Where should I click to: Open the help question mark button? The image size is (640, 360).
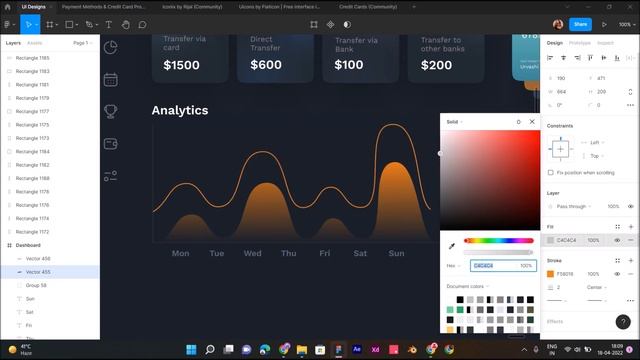pos(623,322)
